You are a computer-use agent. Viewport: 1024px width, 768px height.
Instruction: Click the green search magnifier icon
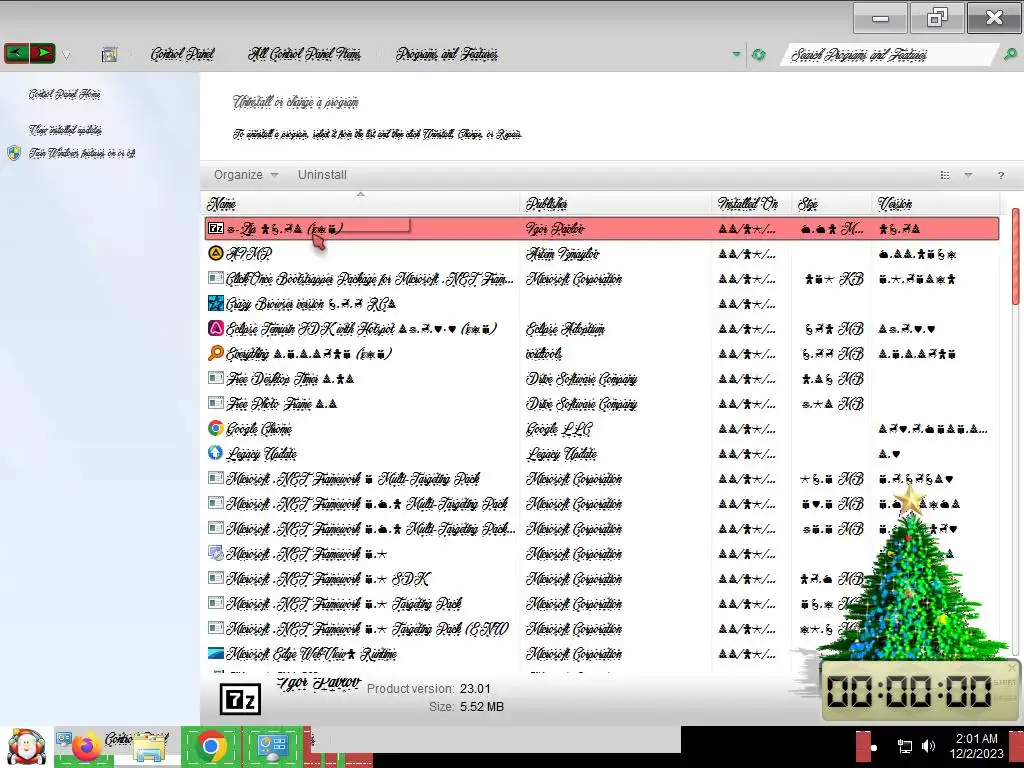tap(1010, 55)
